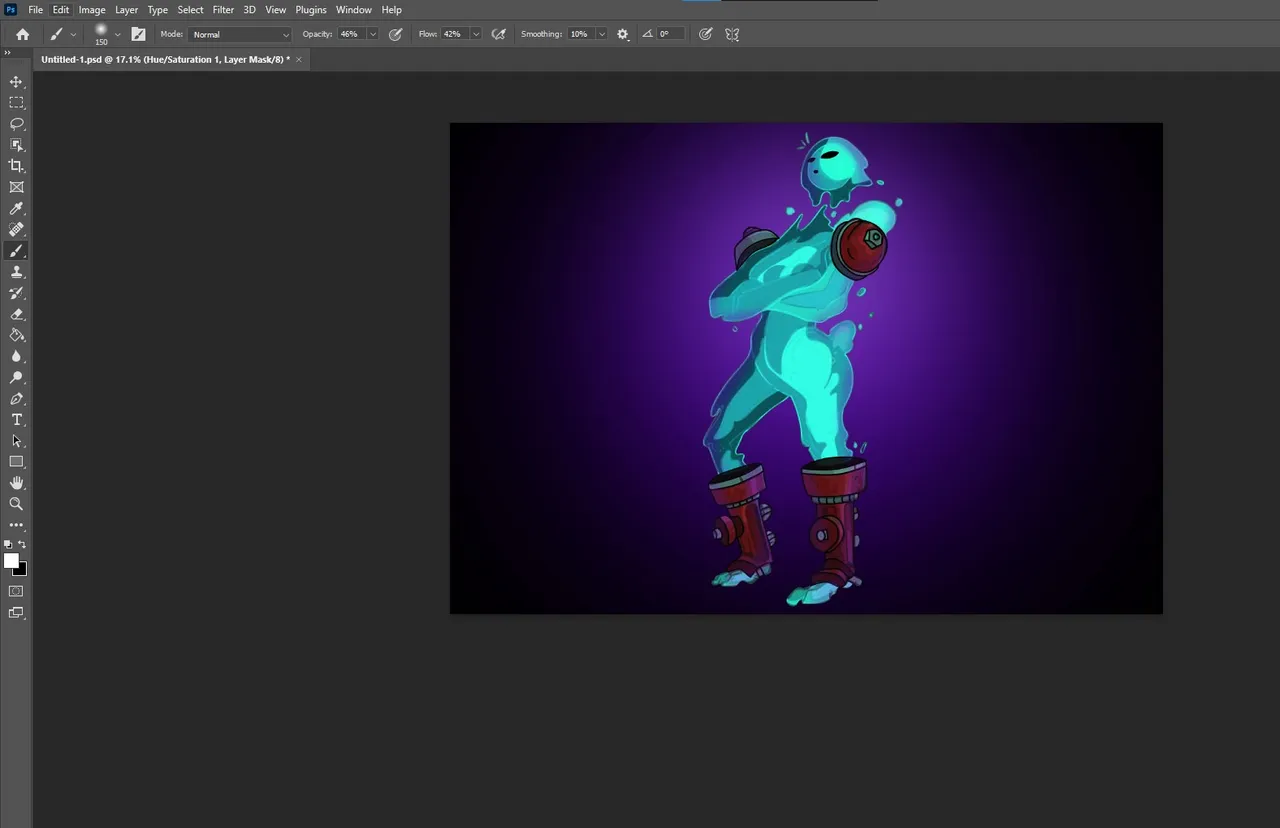The image size is (1280, 828).
Task: Select the Clone Stamp tool
Action: [16, 272]
